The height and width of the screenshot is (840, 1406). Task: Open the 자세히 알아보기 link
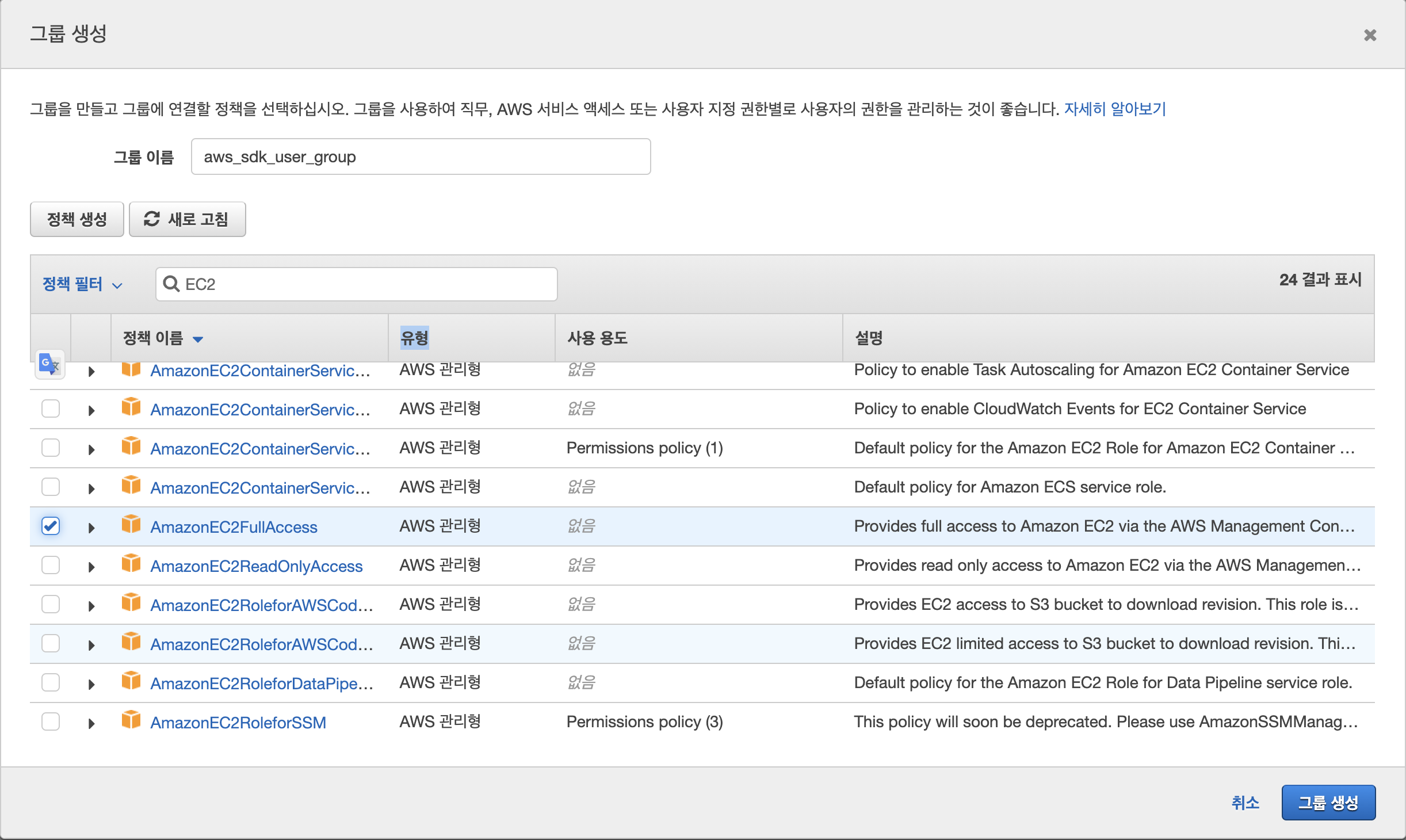[x=1114, y=109]
